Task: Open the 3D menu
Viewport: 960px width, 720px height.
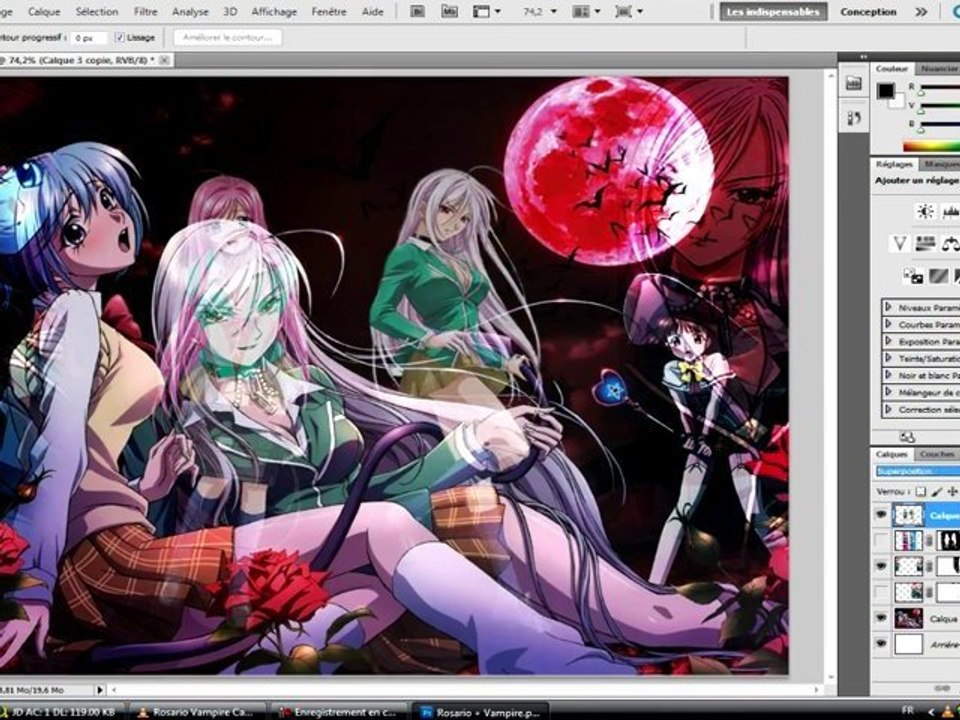Action: point(230,11)
